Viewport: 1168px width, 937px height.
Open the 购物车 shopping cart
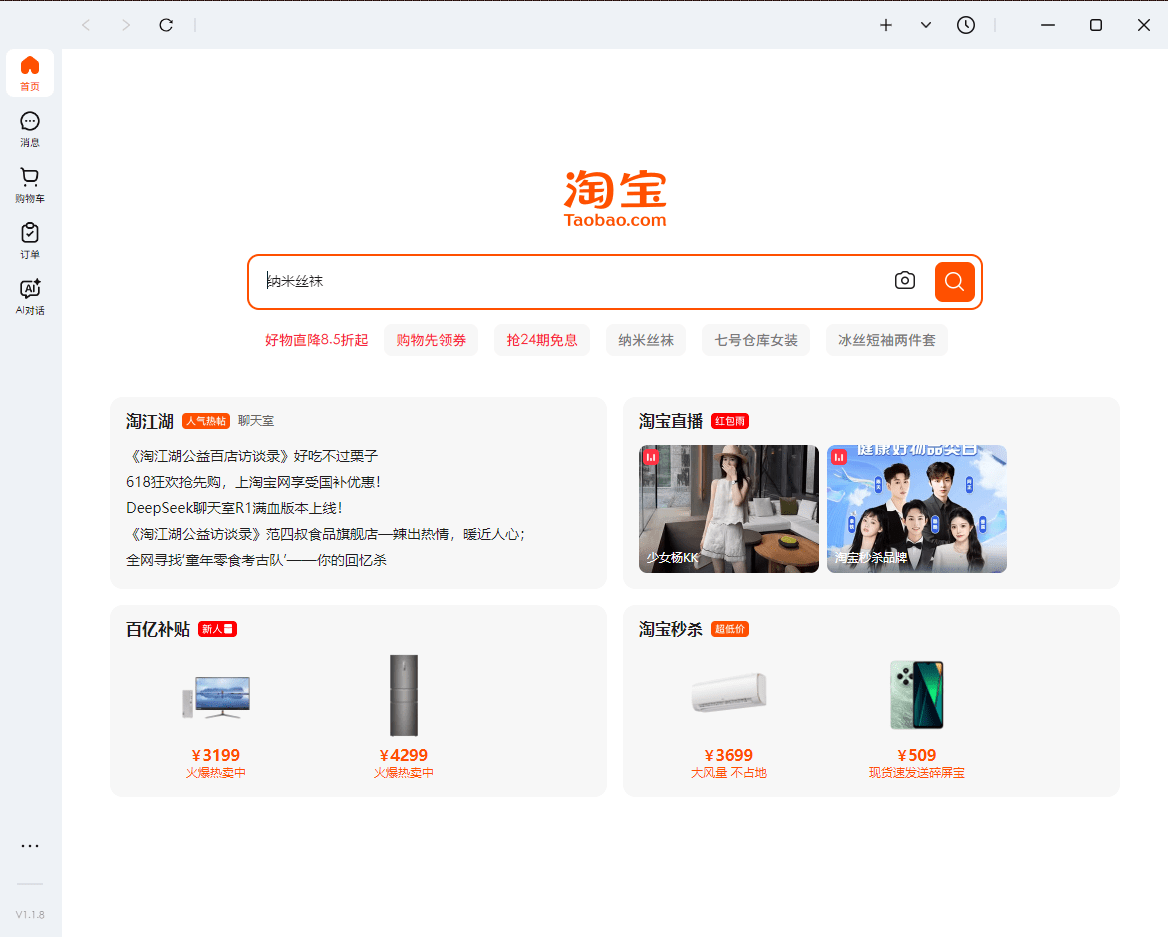tap(29, 183)
